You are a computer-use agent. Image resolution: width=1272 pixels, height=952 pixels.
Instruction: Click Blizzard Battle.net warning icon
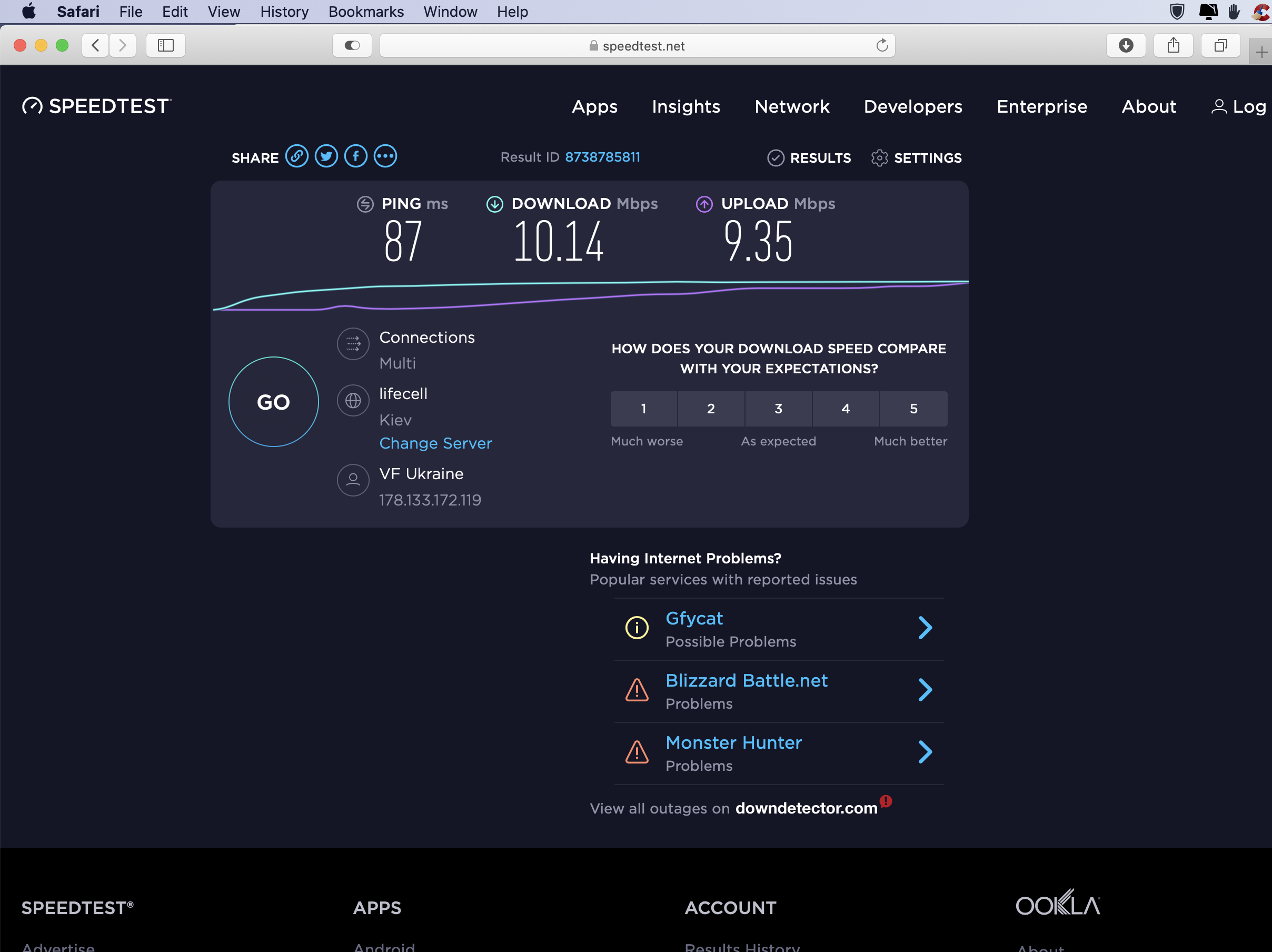637,690
